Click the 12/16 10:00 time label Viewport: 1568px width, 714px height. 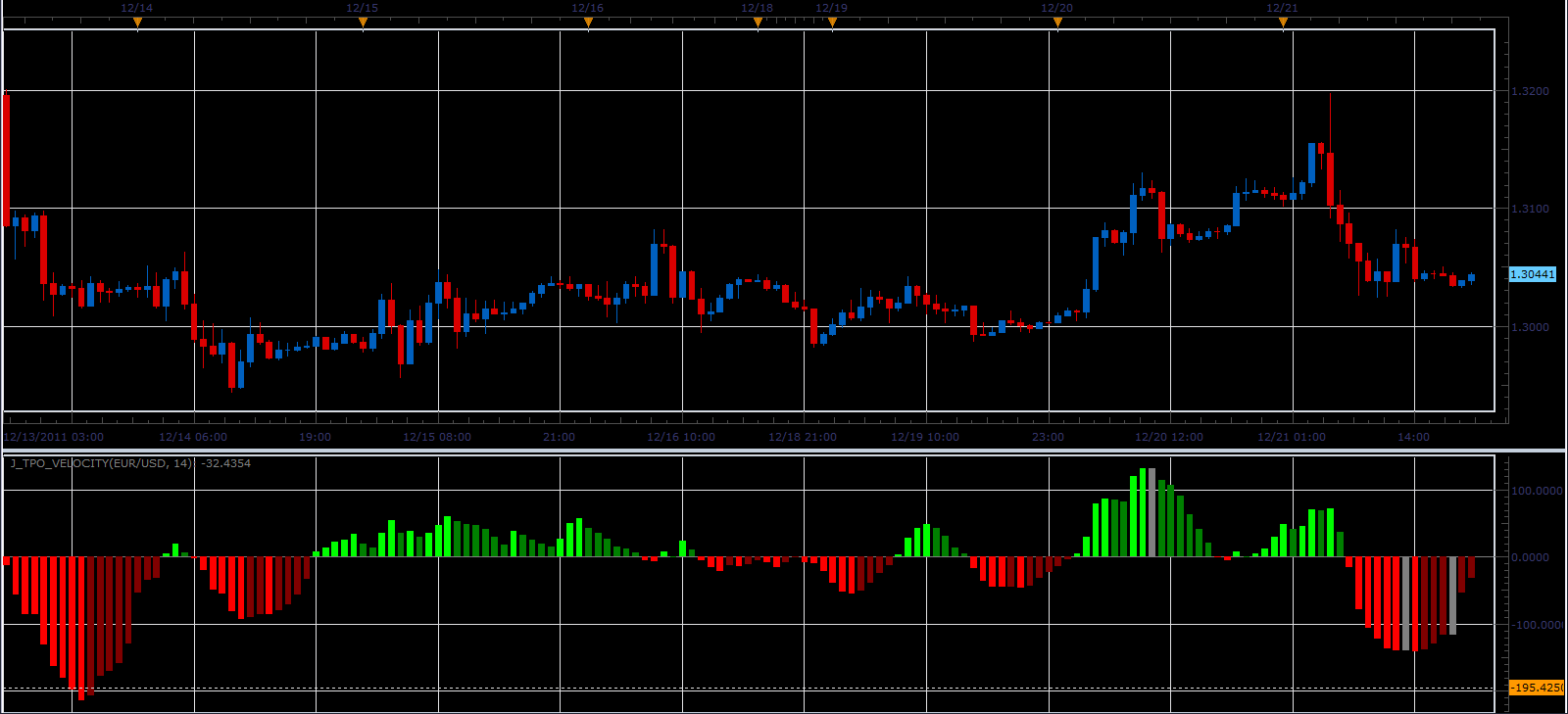pyautogui.click(x=681, y=437)
